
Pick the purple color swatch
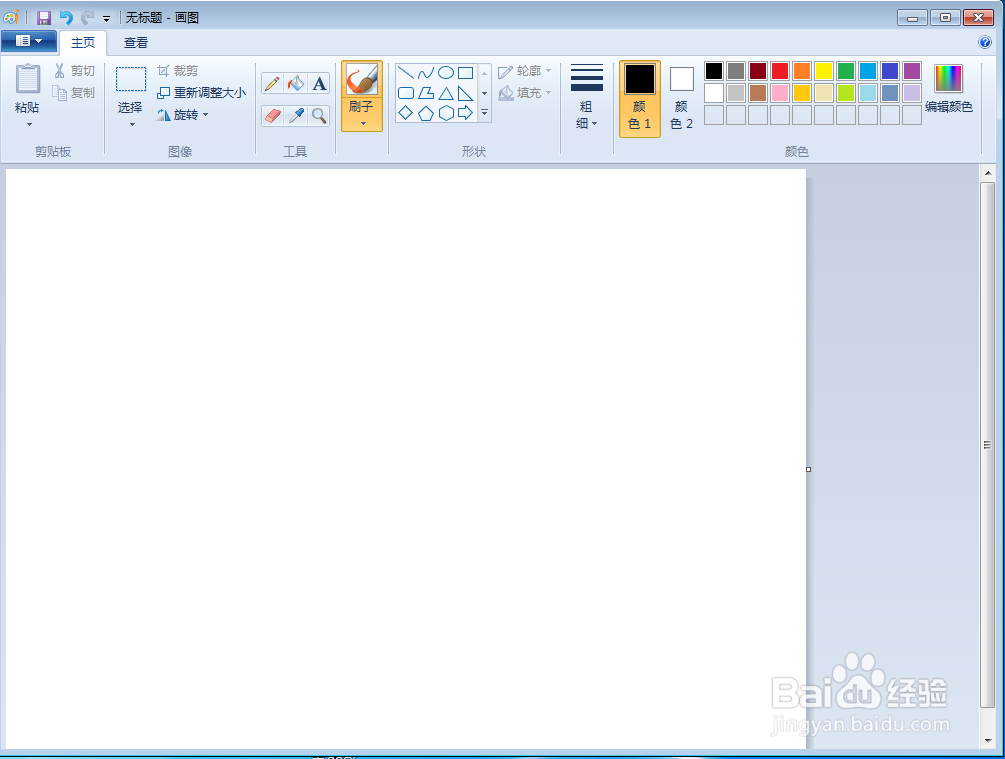(x=911, y=71)
